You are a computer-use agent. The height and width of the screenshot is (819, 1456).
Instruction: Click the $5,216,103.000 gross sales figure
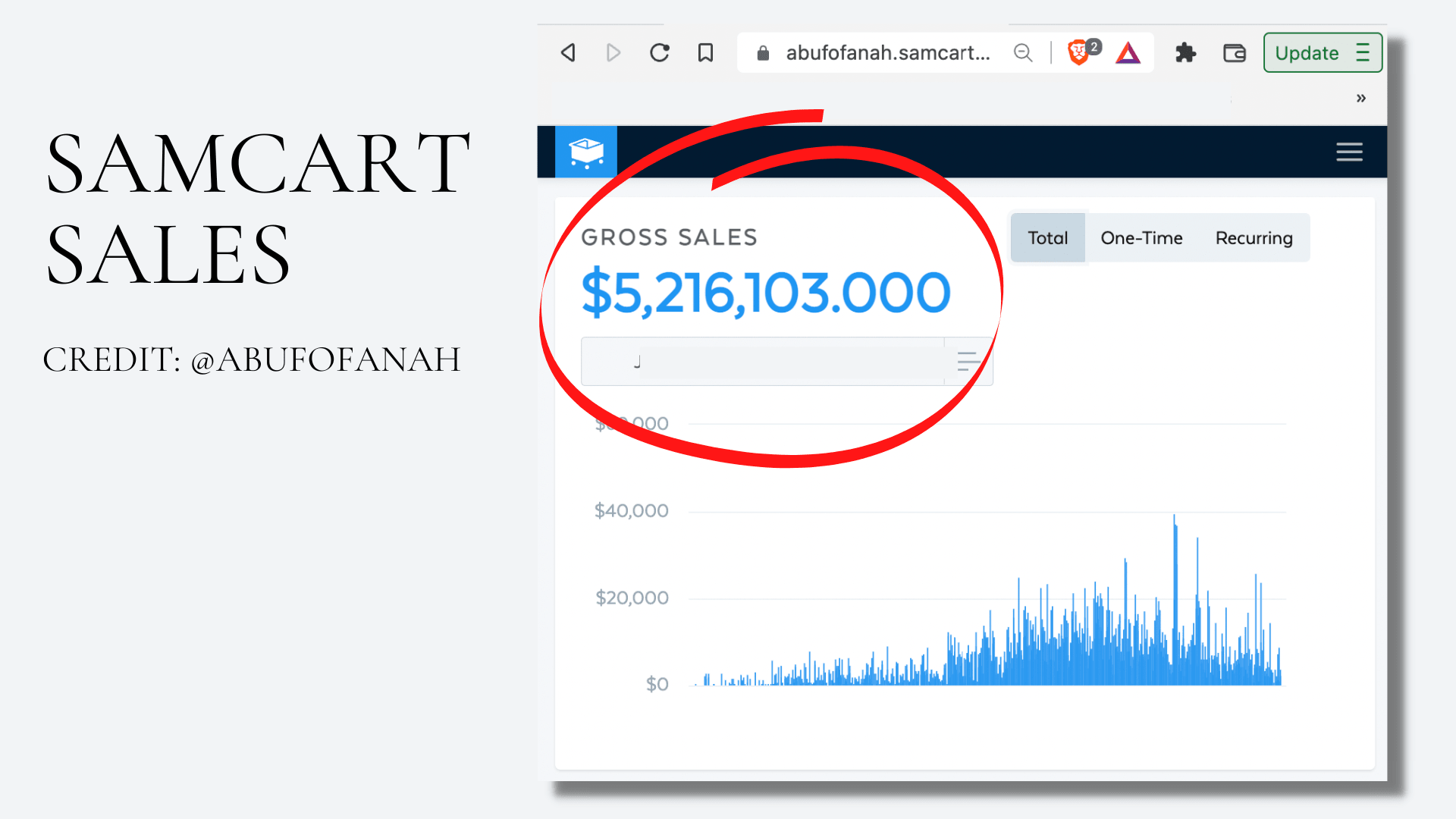click(765, 292)
